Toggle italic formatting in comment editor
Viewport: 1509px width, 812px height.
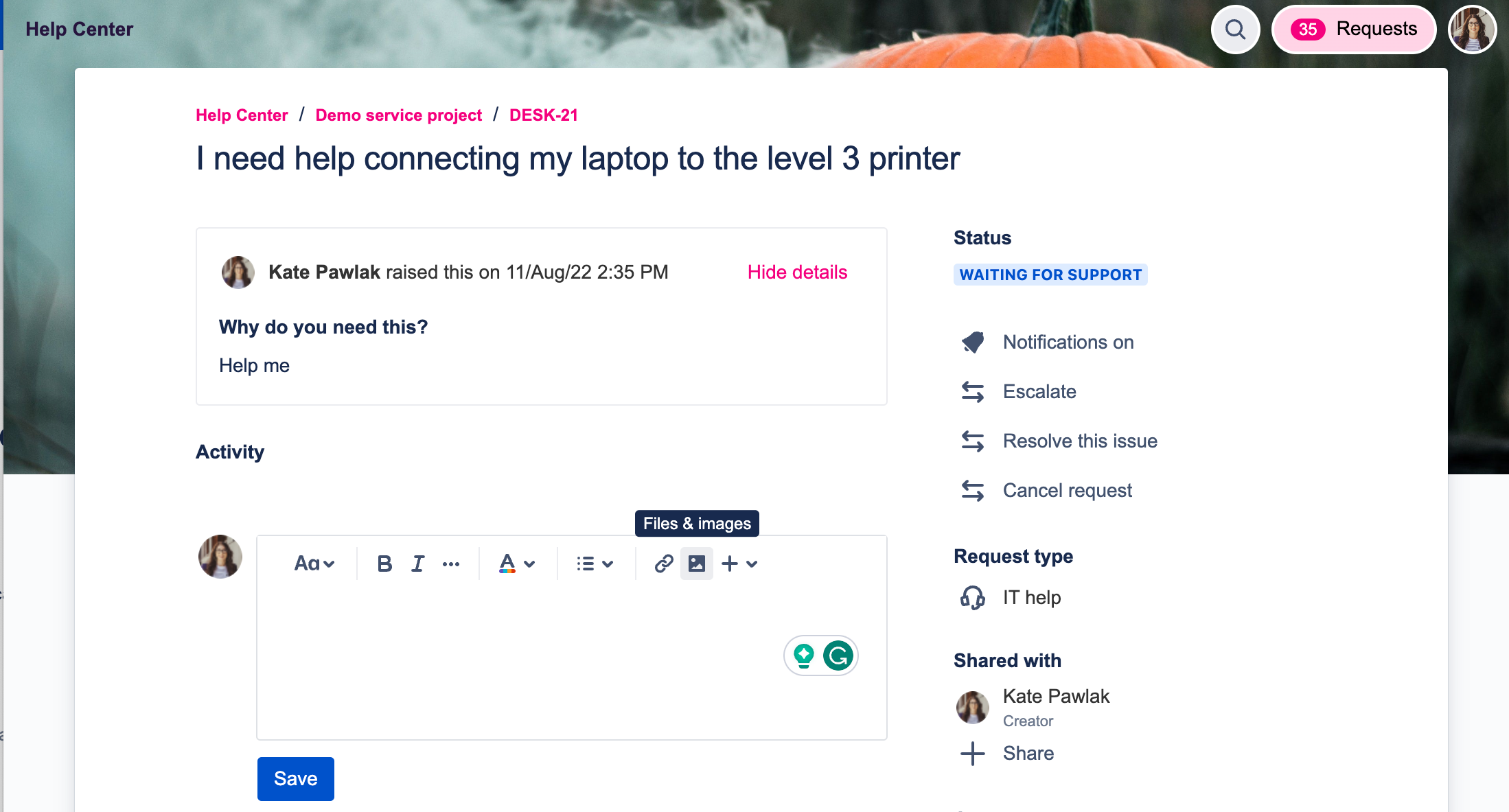(417, 564)
